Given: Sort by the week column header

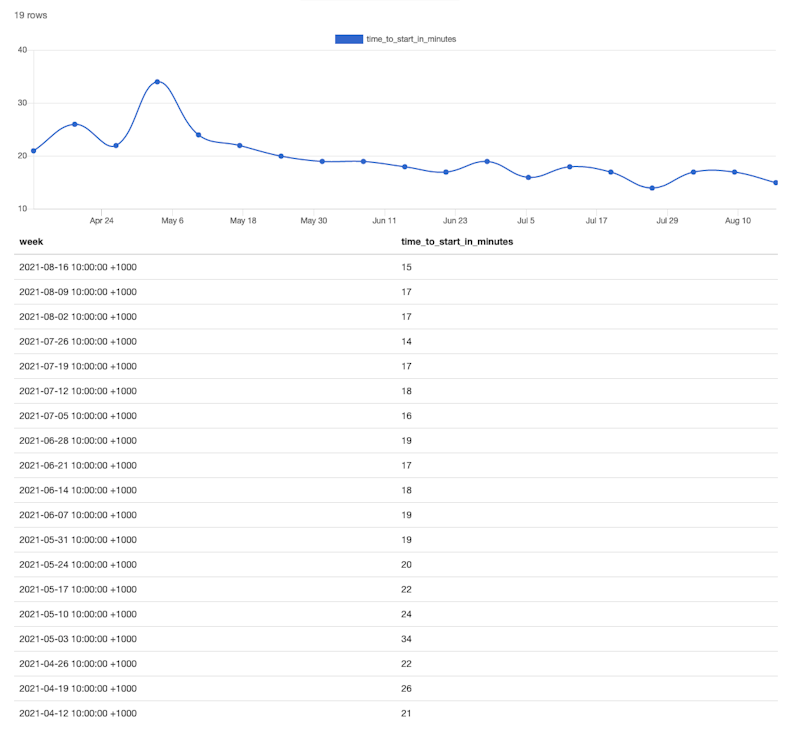Looking at the screenshot, I should (31, 242).
